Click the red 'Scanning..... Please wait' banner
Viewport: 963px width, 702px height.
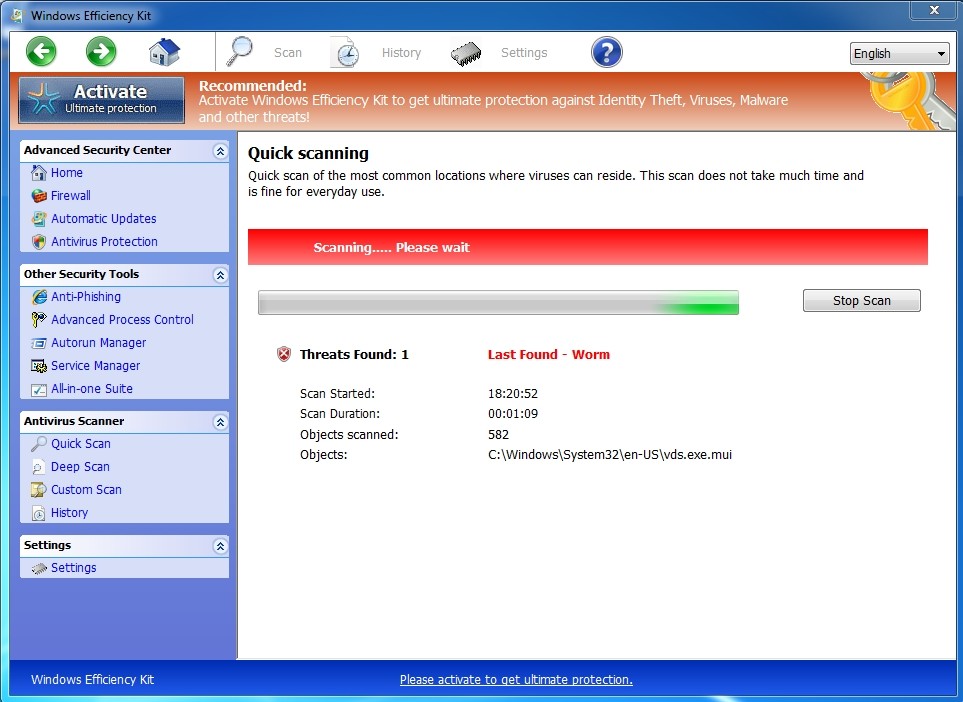coord(588,247)
